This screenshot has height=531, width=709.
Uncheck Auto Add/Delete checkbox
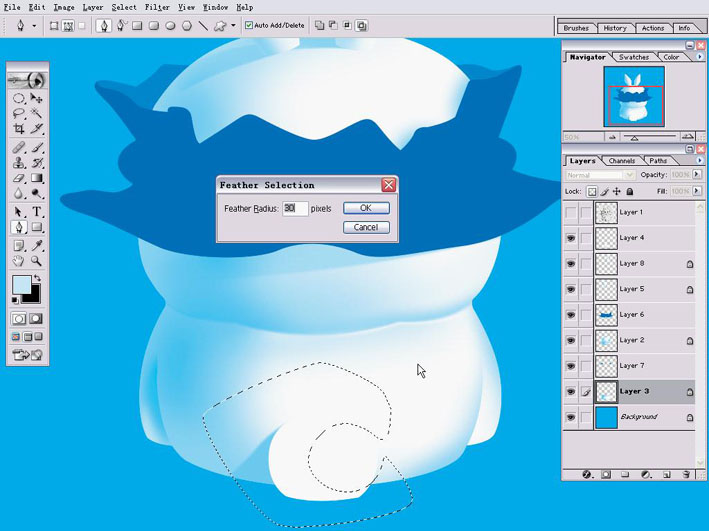click(249, 26)
